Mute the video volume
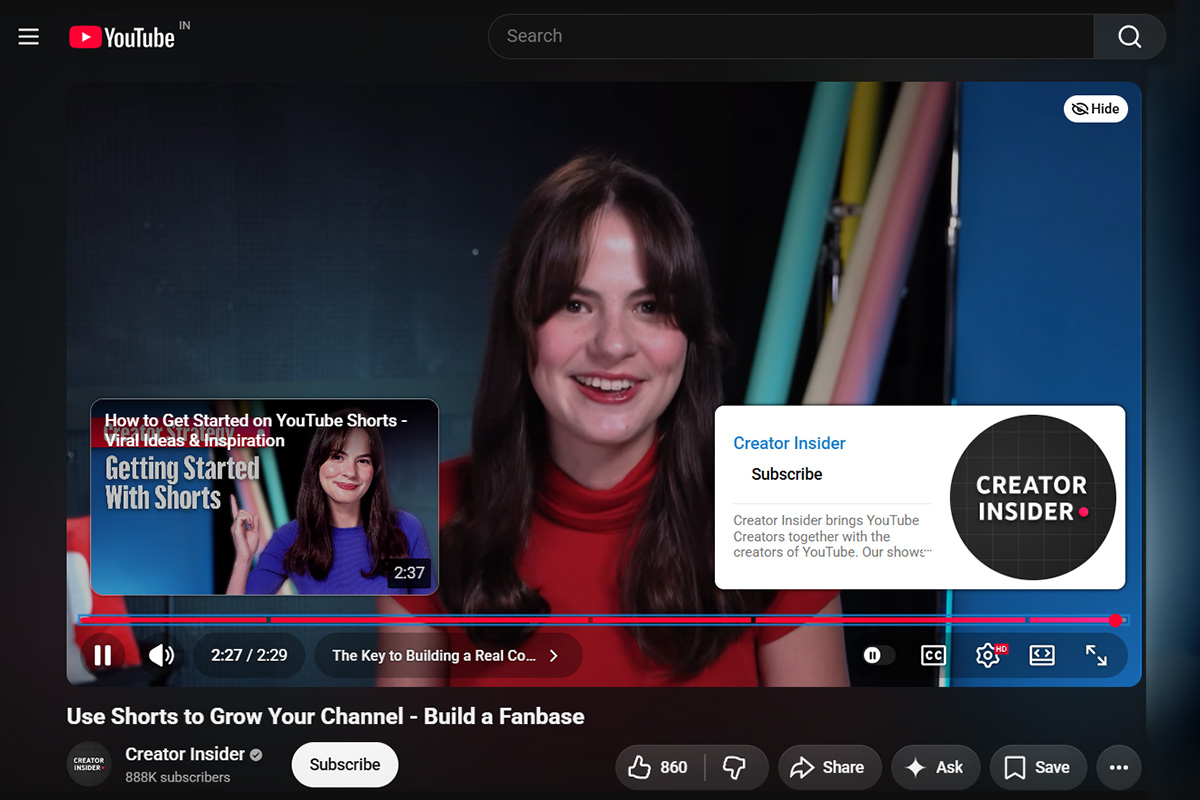The height and width of the screenshot is (800, 1200). (x=161, y=656)
